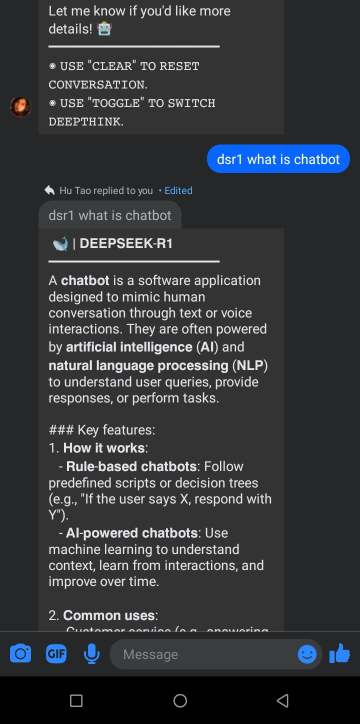
Task: Open recent apps with square button
Action: 76,700
